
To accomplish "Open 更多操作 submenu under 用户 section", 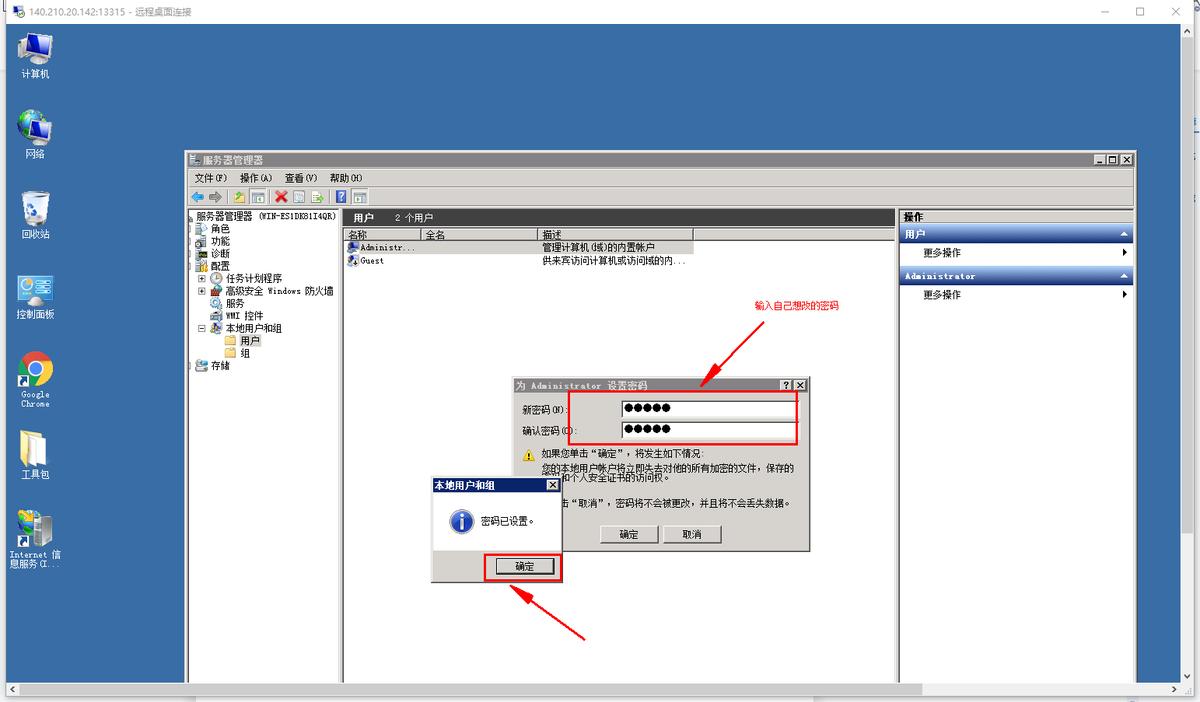I will pos(1016,253).
